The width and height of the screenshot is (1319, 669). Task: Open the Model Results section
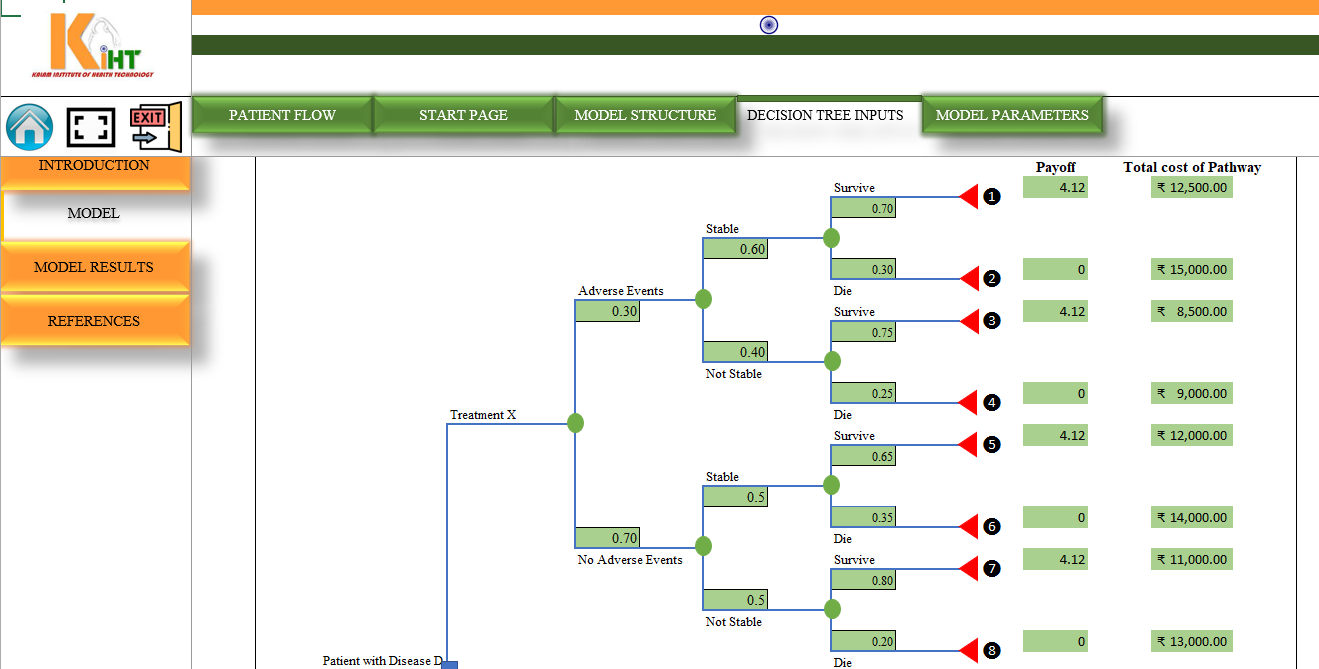click(94, 267)
